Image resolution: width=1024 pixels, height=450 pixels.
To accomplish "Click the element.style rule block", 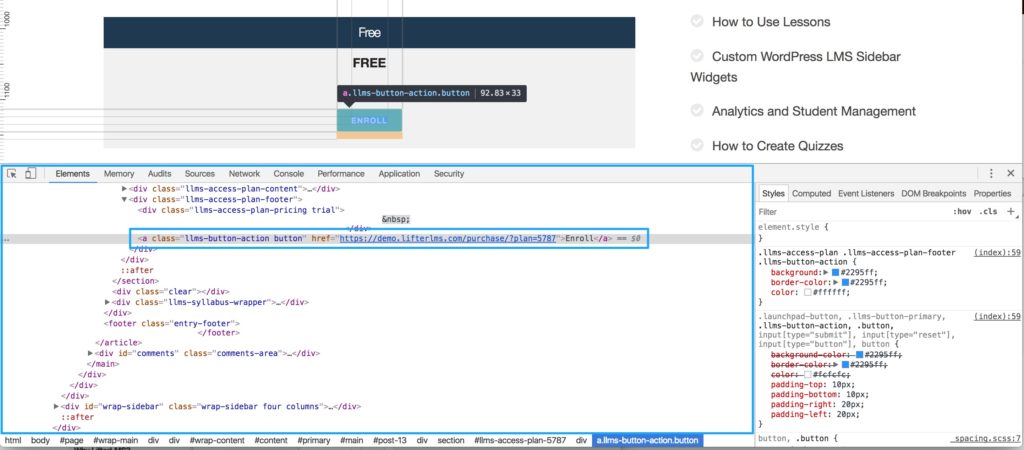I will tap(793, 233).
